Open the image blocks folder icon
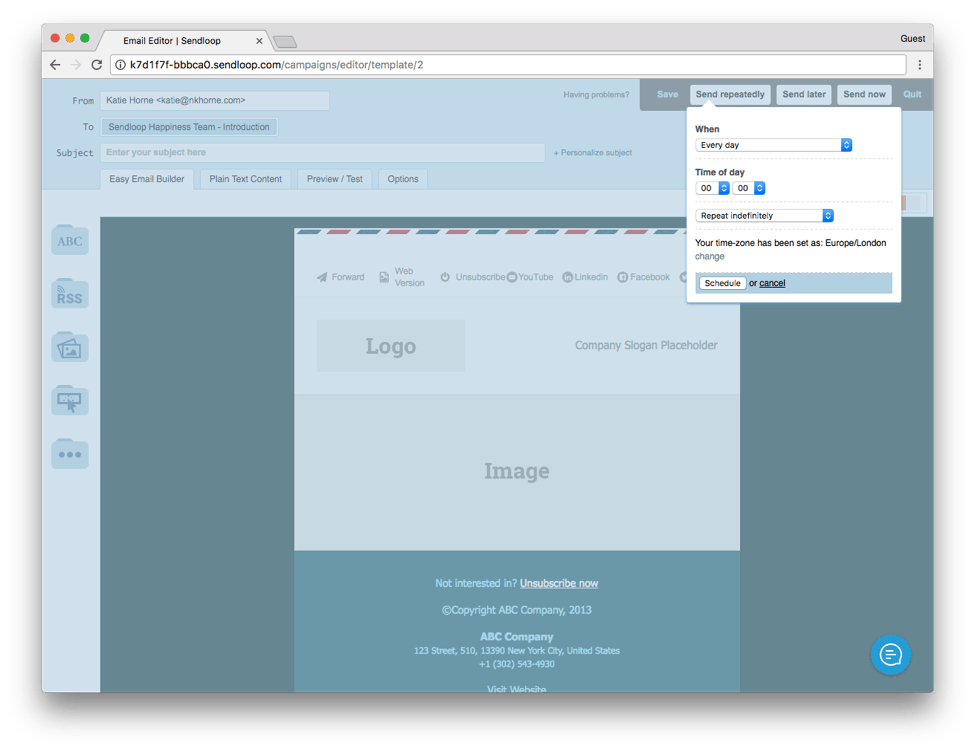 pyautogui.click(x=70, y=347)
